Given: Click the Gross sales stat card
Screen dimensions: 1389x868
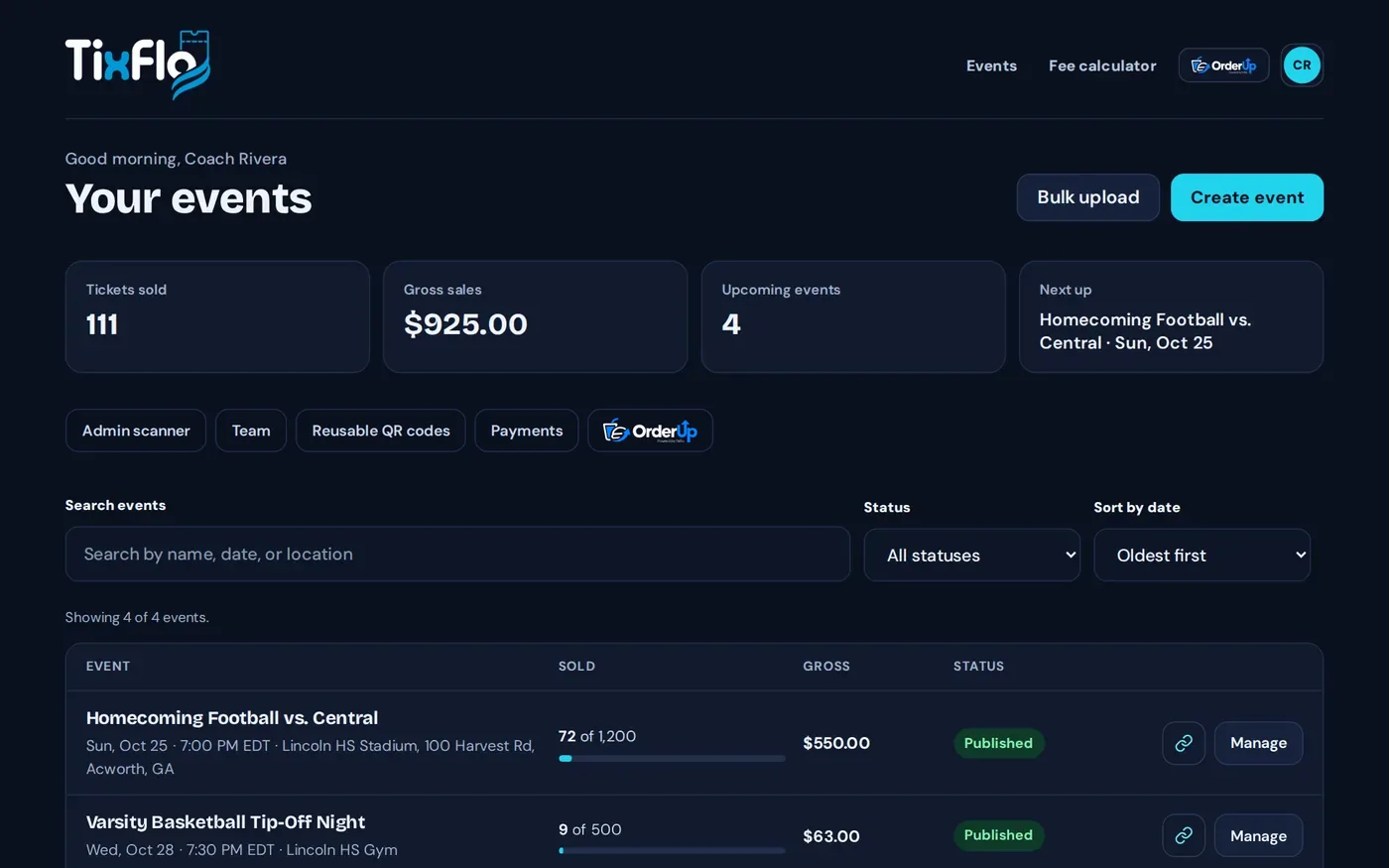Looking at the screenshot, I should coord(536,316).
